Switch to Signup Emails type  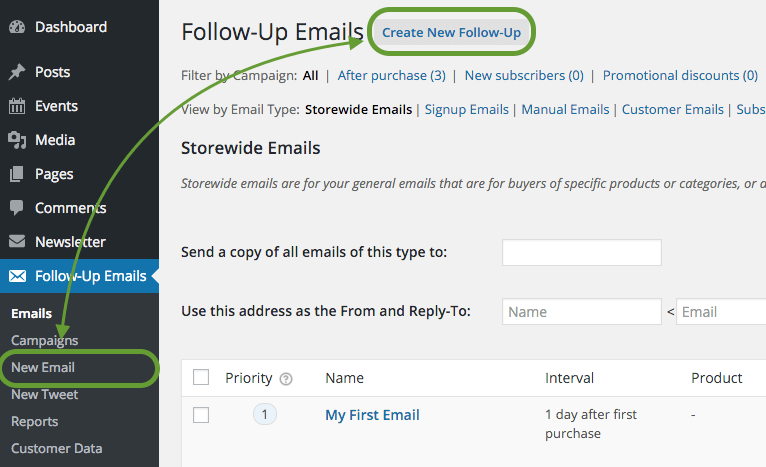point(466,110)
